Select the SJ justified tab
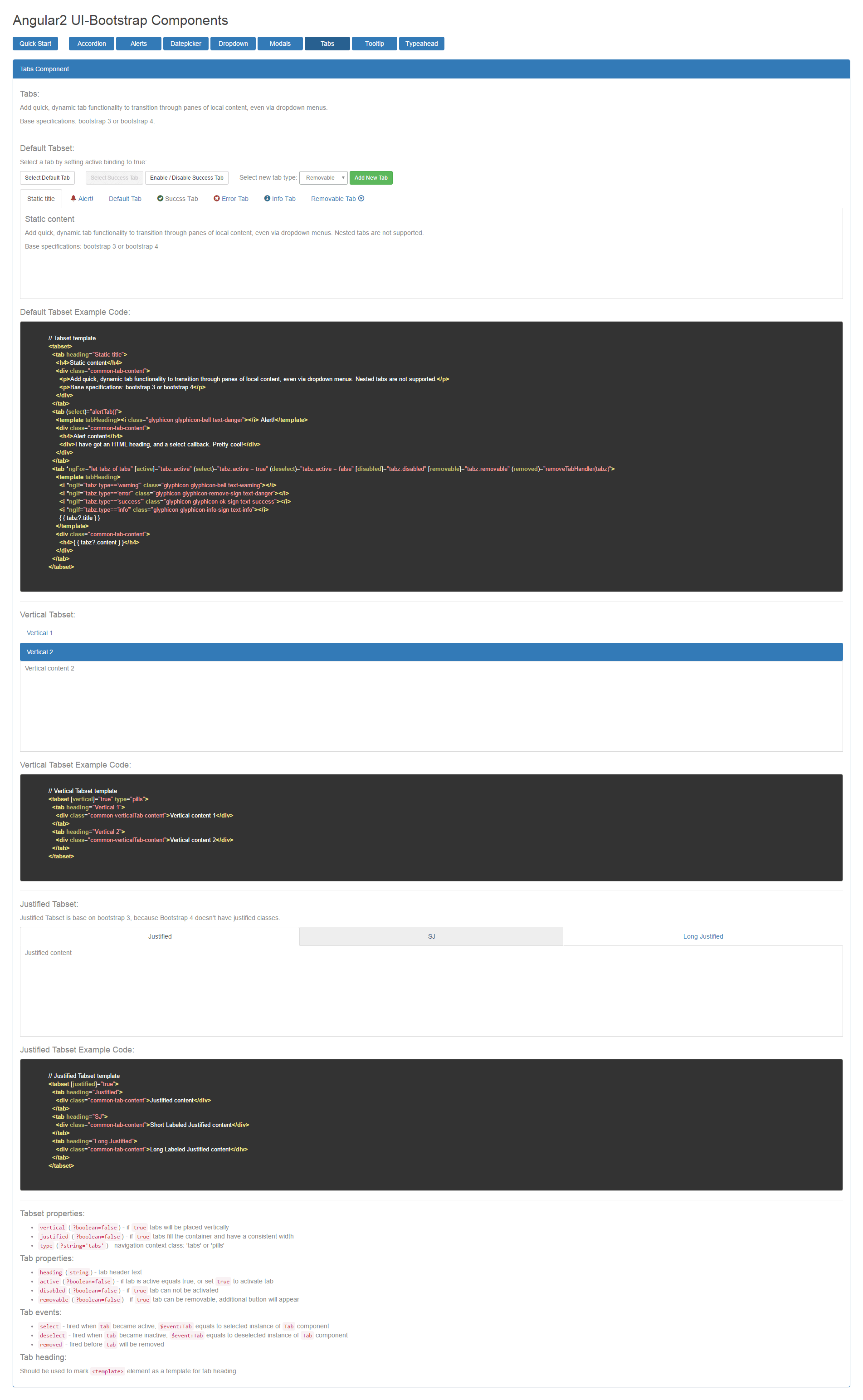 point(431,936)
